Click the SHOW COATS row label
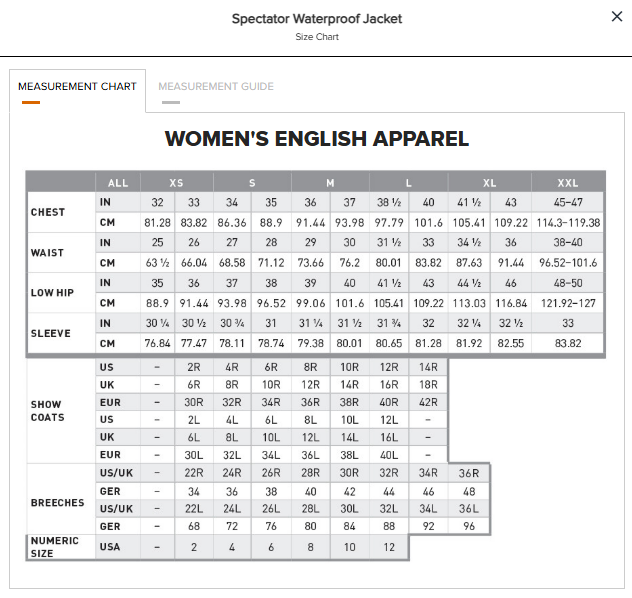632x598 pixels. 48,411
